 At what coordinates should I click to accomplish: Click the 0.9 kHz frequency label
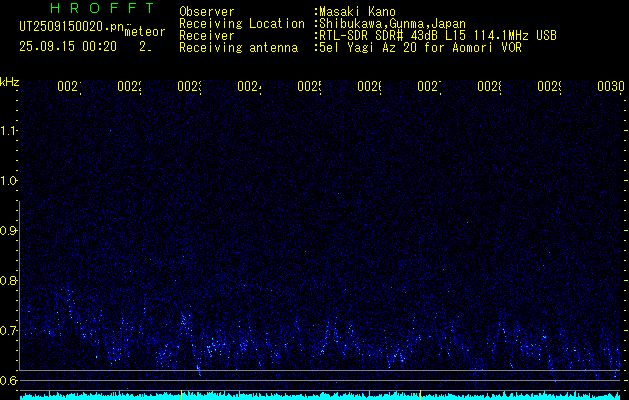point(8,231)
